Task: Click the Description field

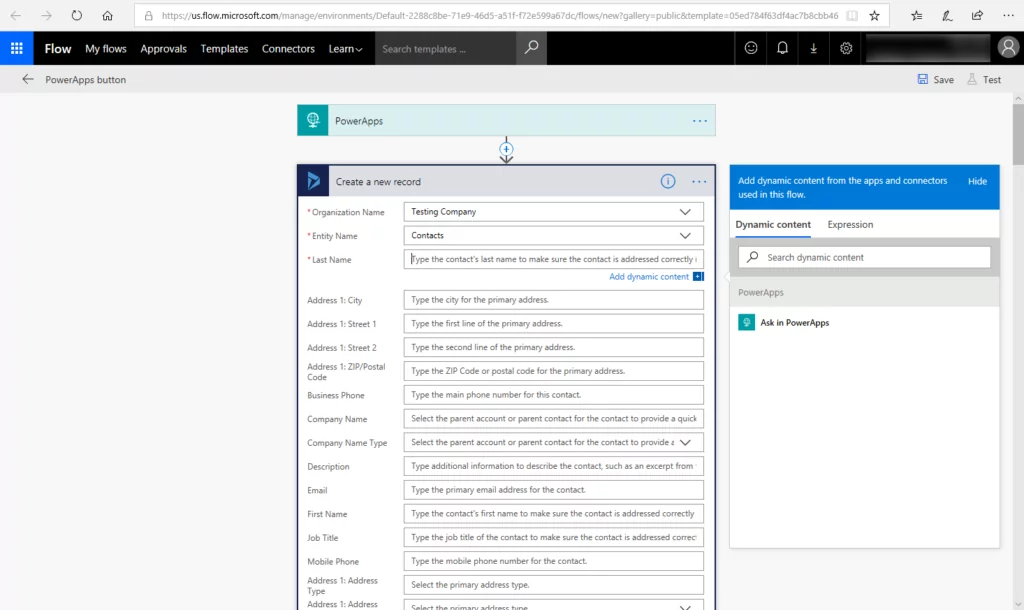Action: (x=553, y=466)
